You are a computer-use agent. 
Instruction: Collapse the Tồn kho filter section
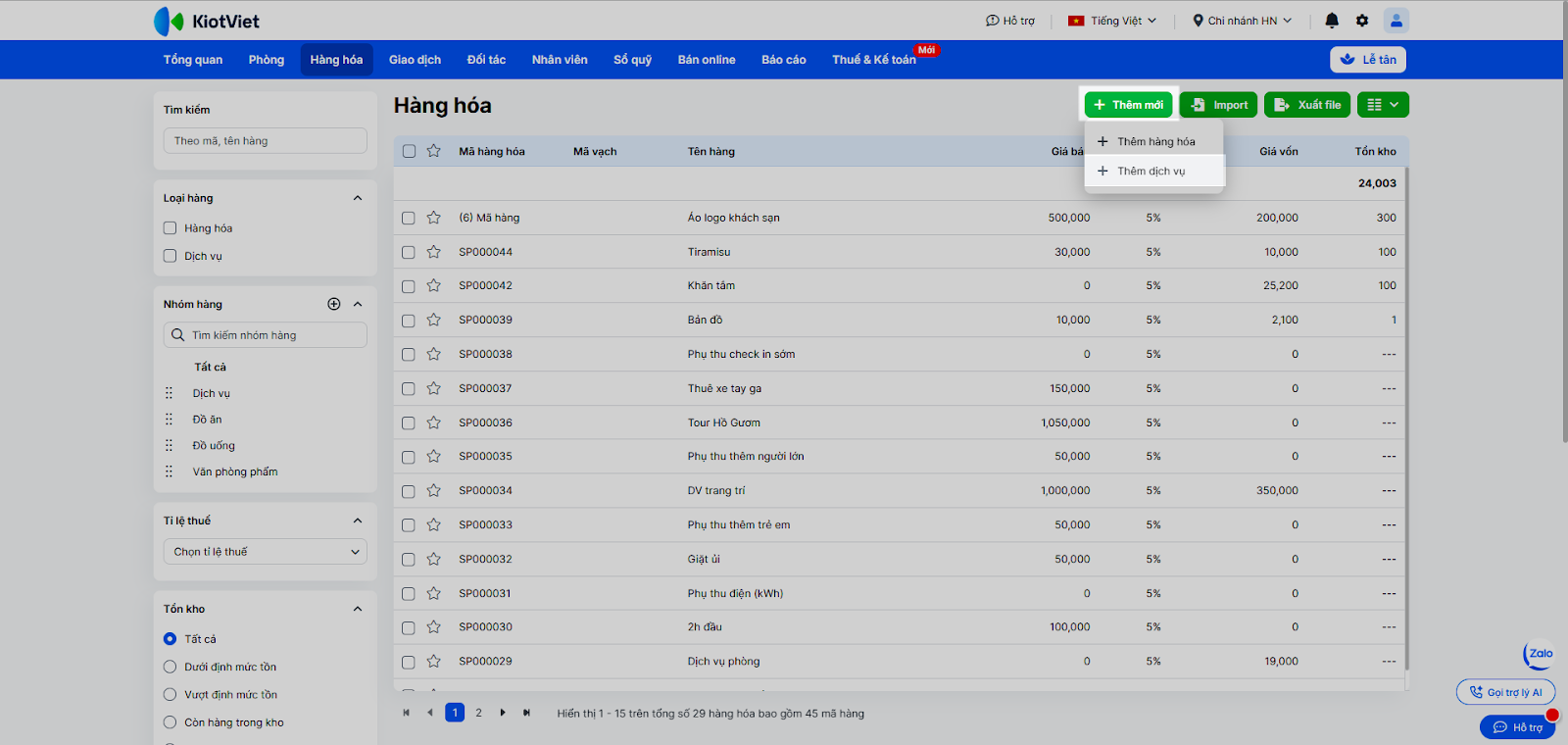[x=358, y=609]
